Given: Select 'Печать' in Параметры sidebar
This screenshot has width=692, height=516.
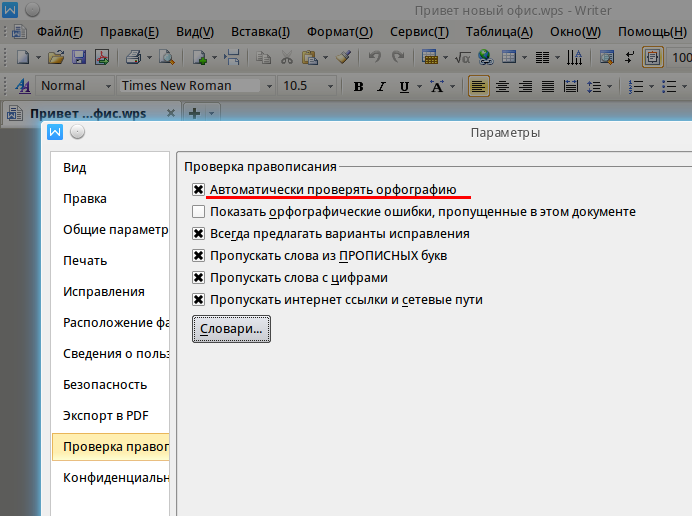Looking at the screenshot, I should (110, 260).
